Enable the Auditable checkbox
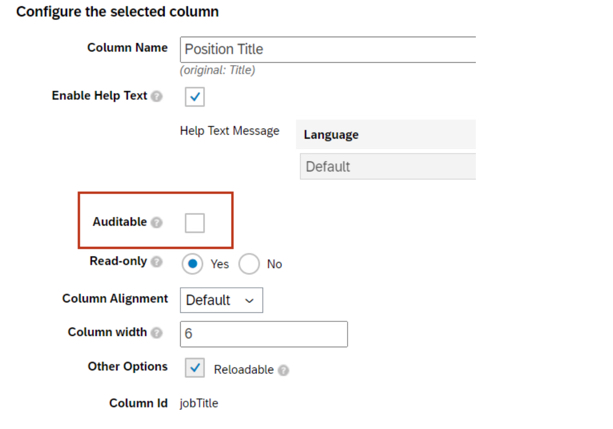This screenshot has width=613, height=429. (x=195, y=222)
